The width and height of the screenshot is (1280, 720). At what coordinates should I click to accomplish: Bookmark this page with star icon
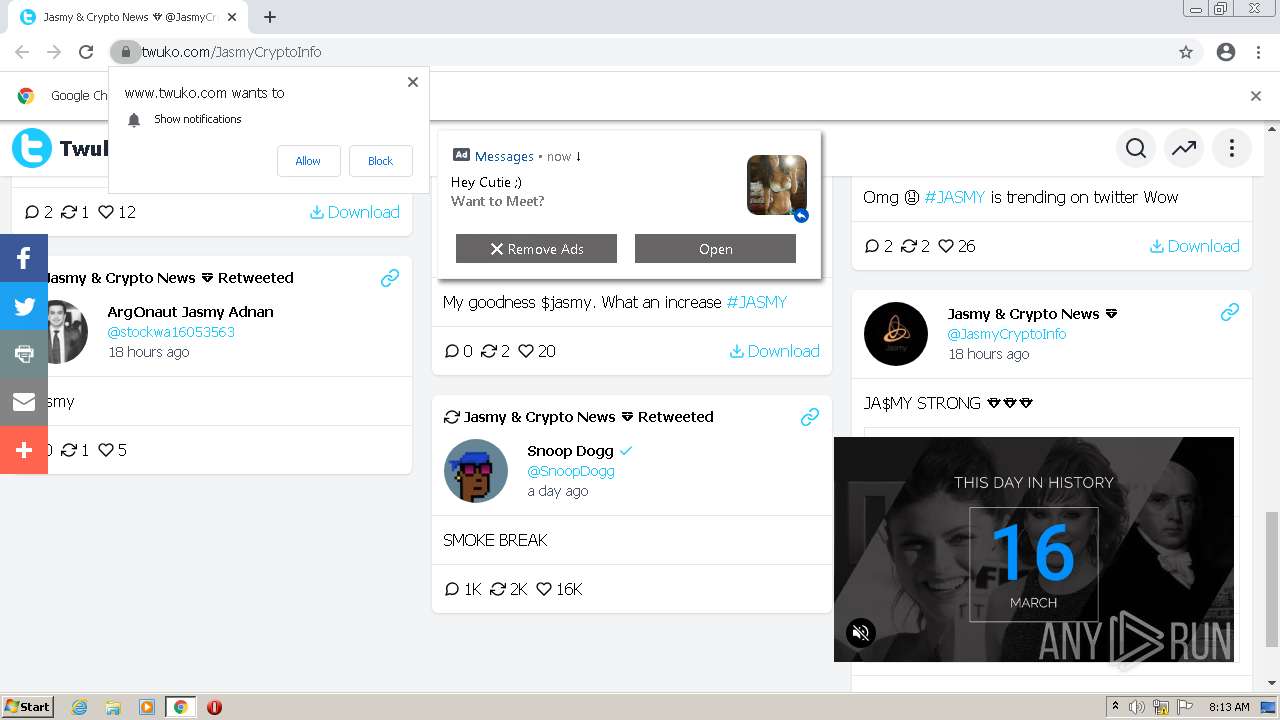tap(1186, 52)
